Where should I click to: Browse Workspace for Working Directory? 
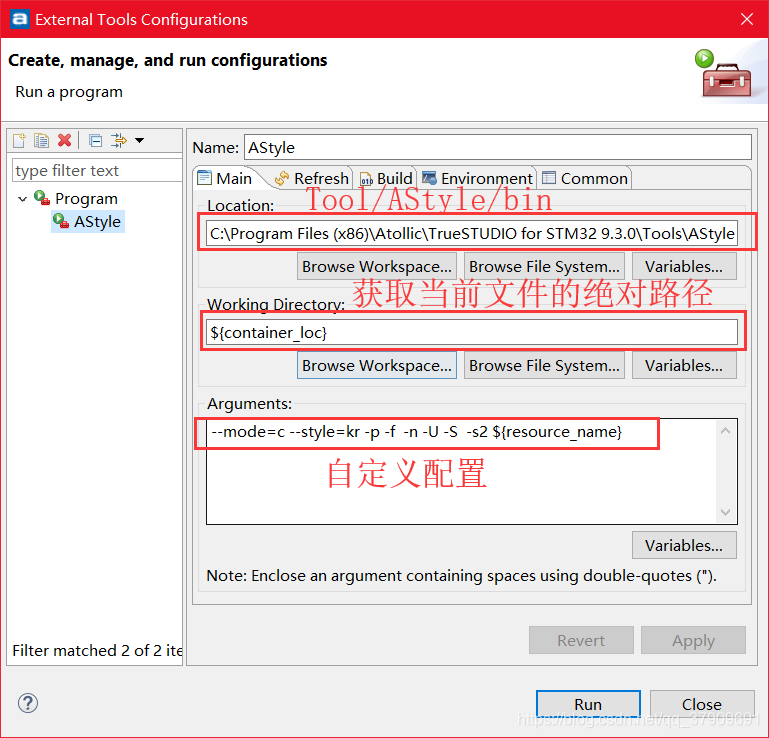377,365
